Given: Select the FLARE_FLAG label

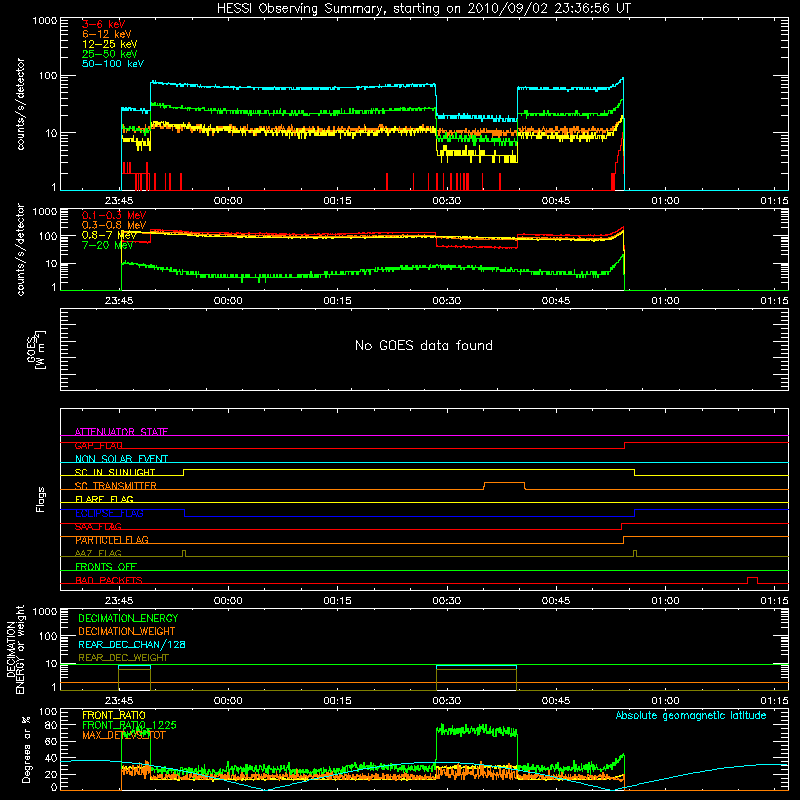Looking at the screenshot, I should [x=104, y=499].
